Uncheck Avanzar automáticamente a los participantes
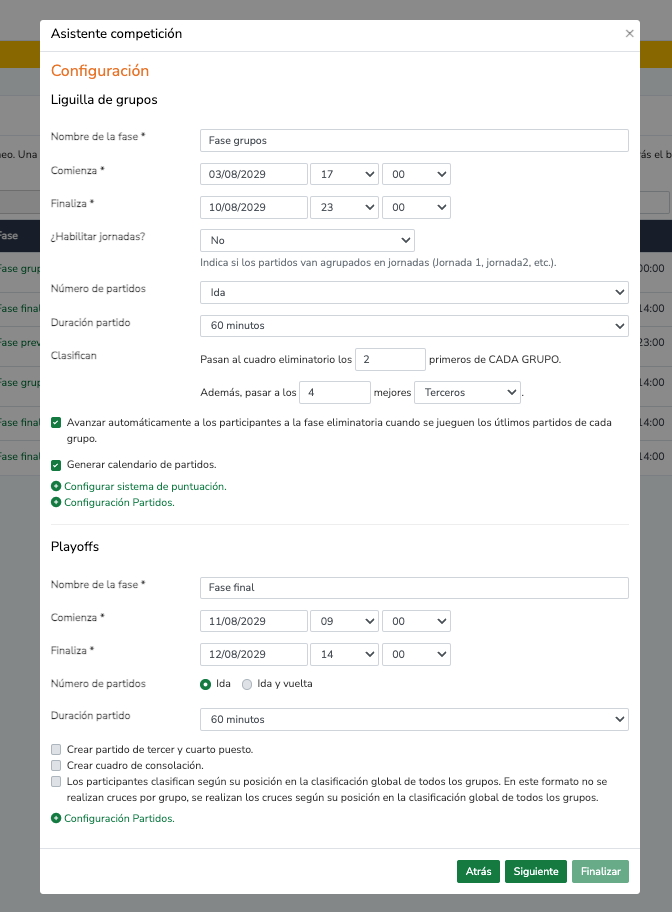Viewport: 672px width, 912px height. pos(57,423)
